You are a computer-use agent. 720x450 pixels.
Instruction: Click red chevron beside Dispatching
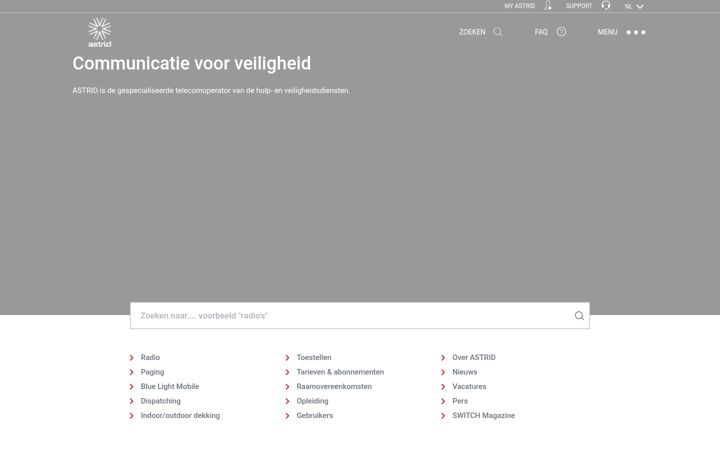pyautogui.click(x=131, y=401)
